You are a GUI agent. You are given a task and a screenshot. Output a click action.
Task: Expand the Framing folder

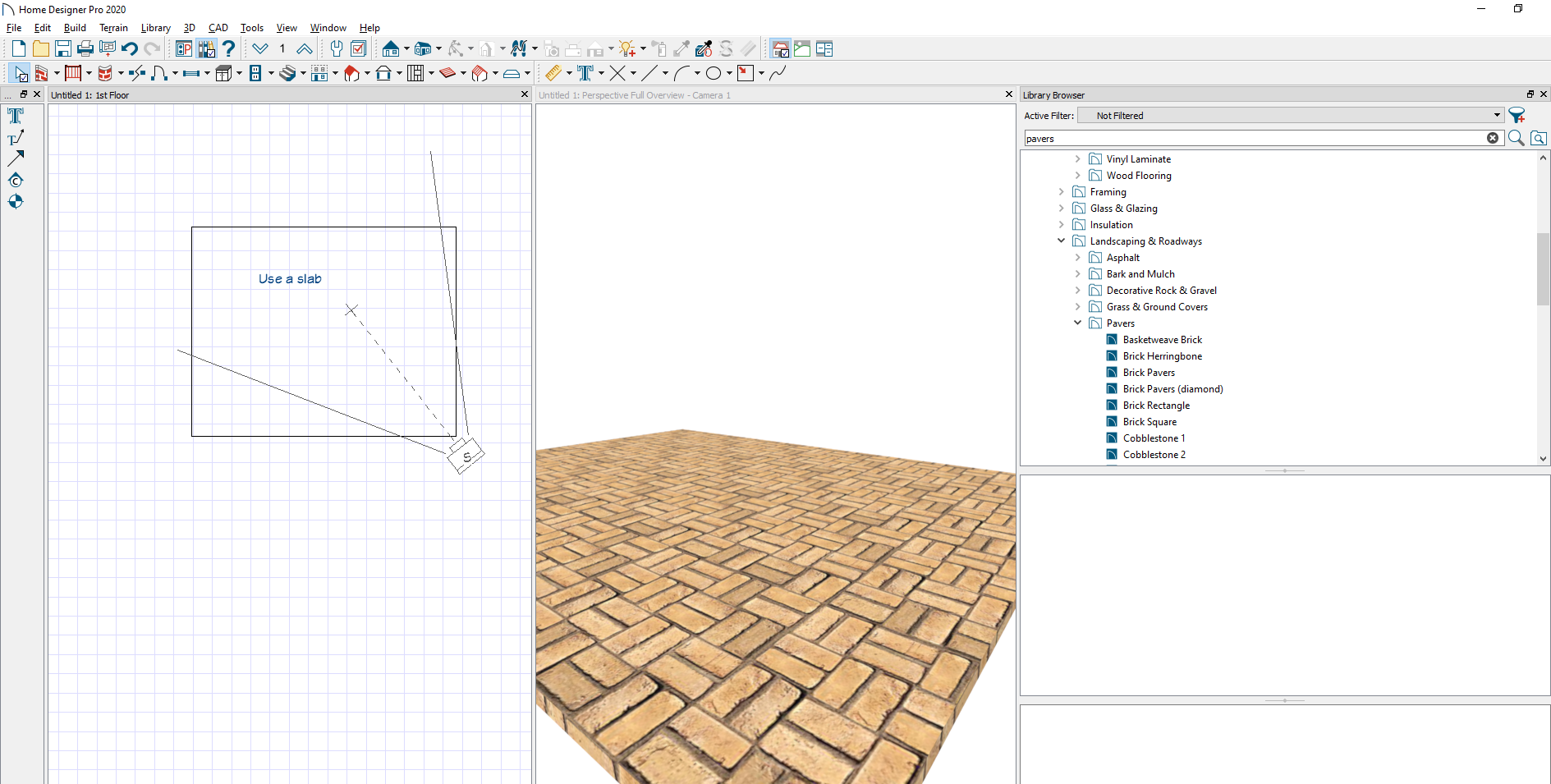[x=1061, y=192]
